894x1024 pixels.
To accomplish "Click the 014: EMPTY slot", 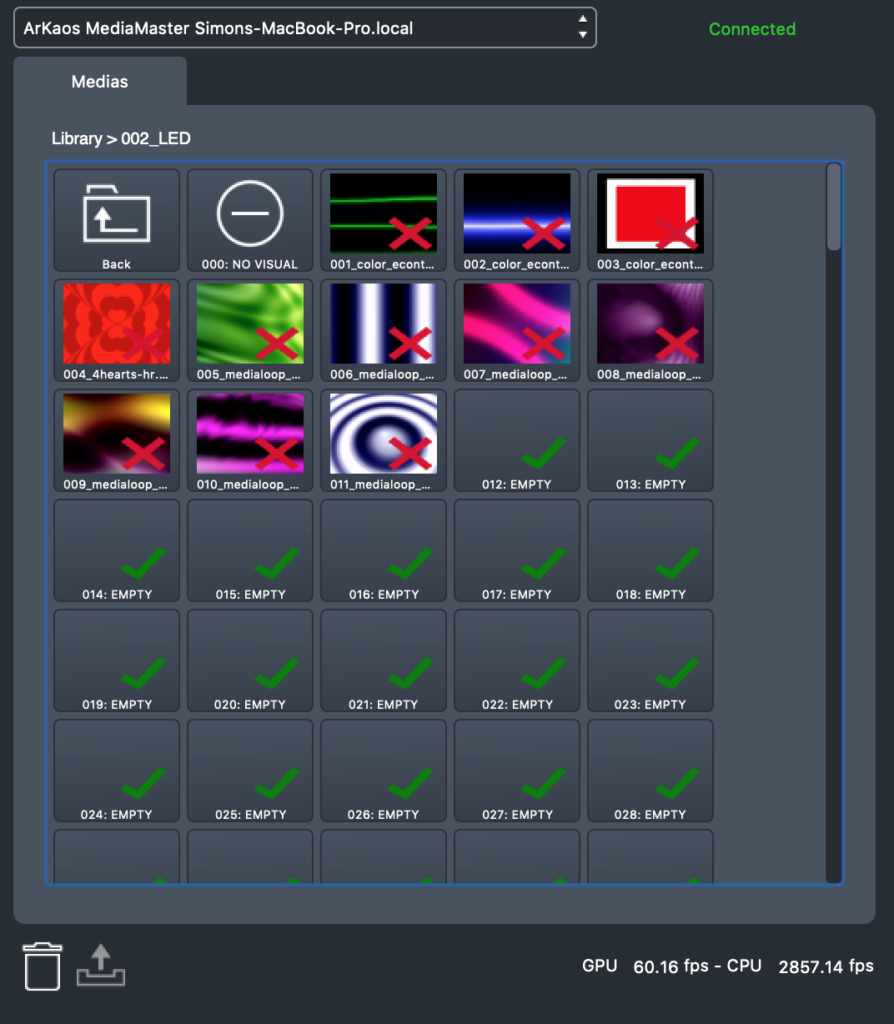I will 116,551.
